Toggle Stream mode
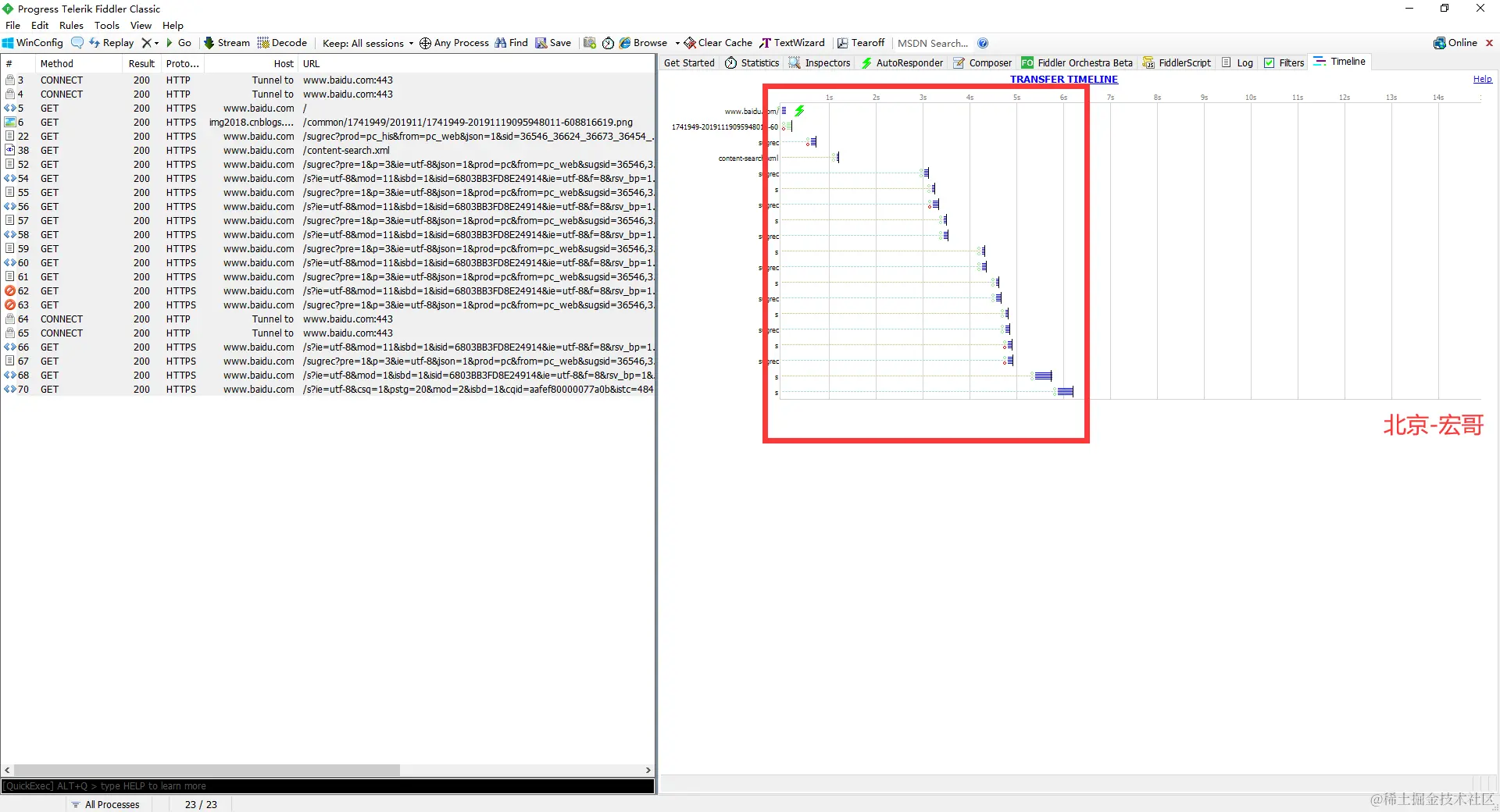 [x=227, y=43]
